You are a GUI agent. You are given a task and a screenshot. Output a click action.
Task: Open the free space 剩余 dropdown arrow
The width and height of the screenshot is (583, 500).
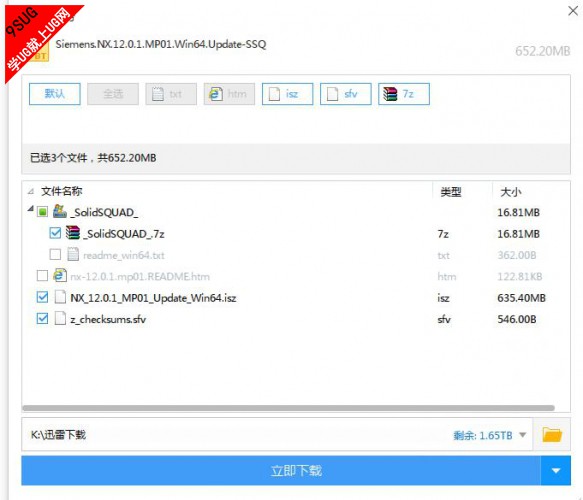522,435
